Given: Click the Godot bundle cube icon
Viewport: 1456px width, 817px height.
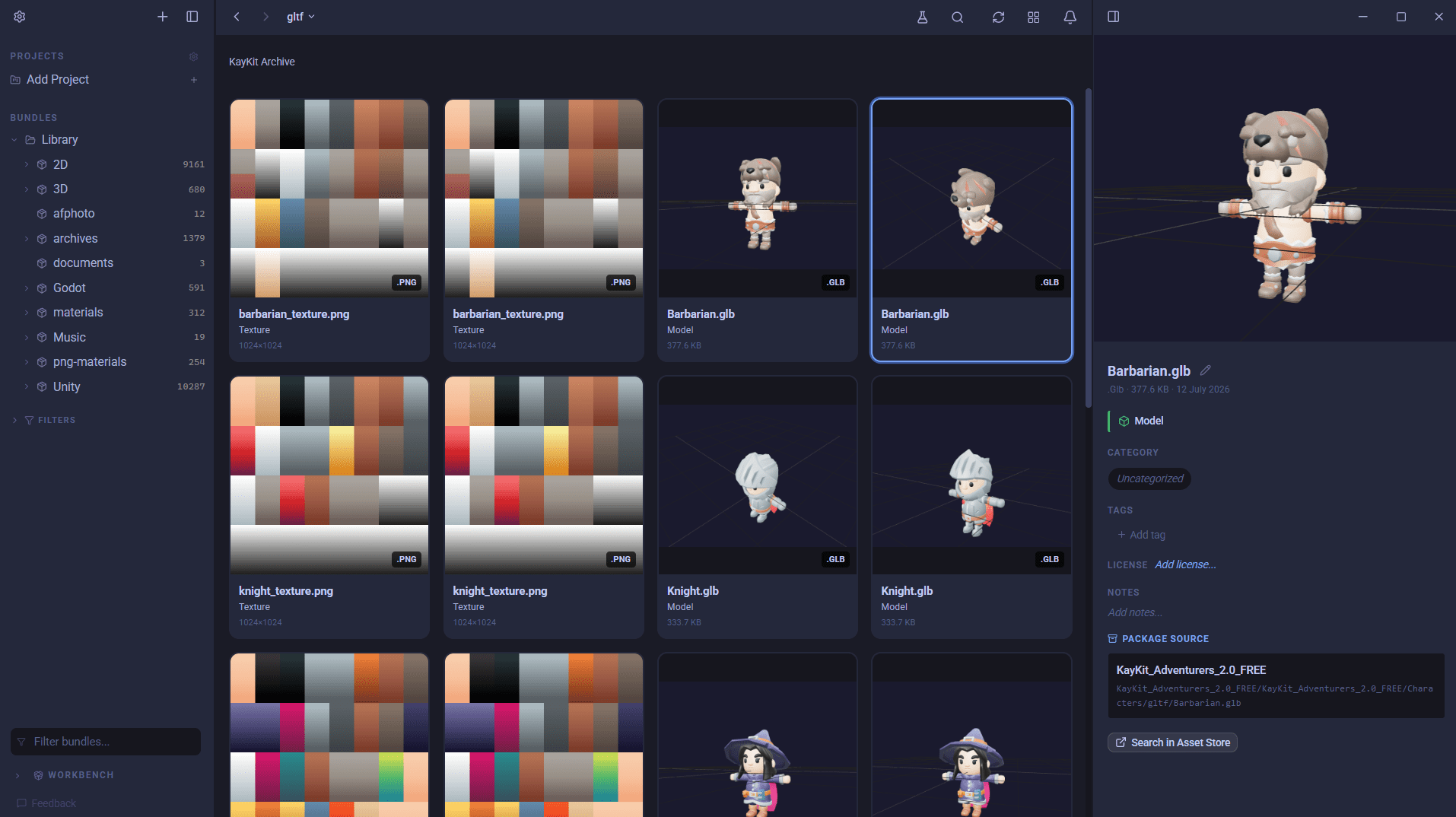Looking at the screenshot, I should tap(42, 288).
